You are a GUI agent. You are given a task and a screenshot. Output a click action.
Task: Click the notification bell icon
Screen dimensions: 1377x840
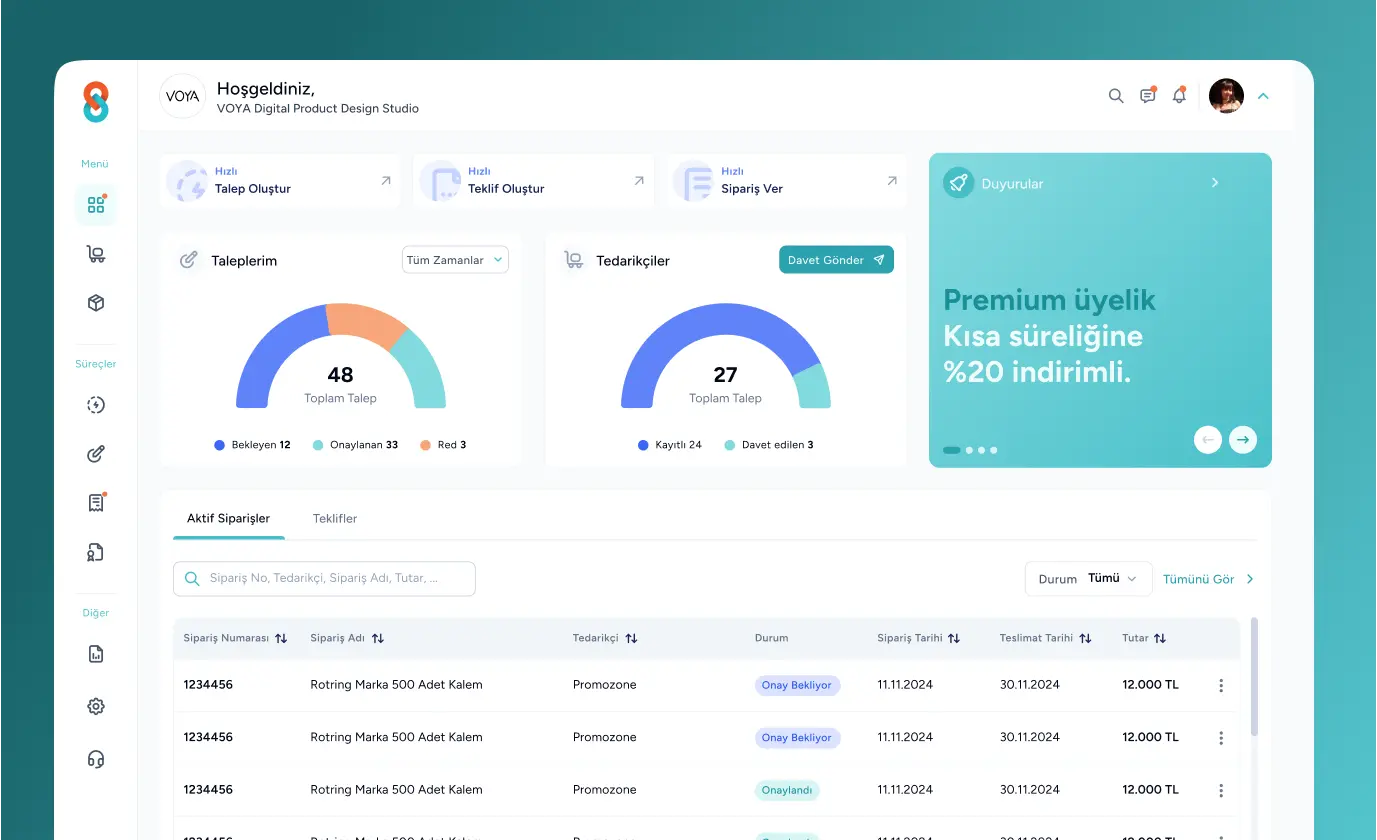pos(1179,96)
